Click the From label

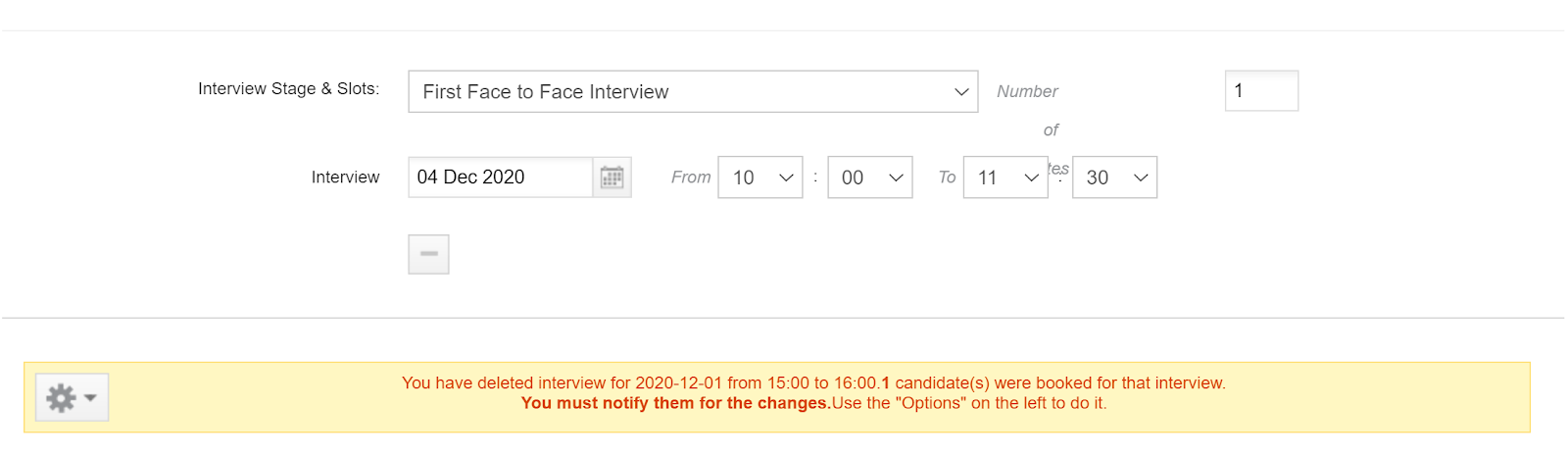pyautogui.click(x=691, y=178)
